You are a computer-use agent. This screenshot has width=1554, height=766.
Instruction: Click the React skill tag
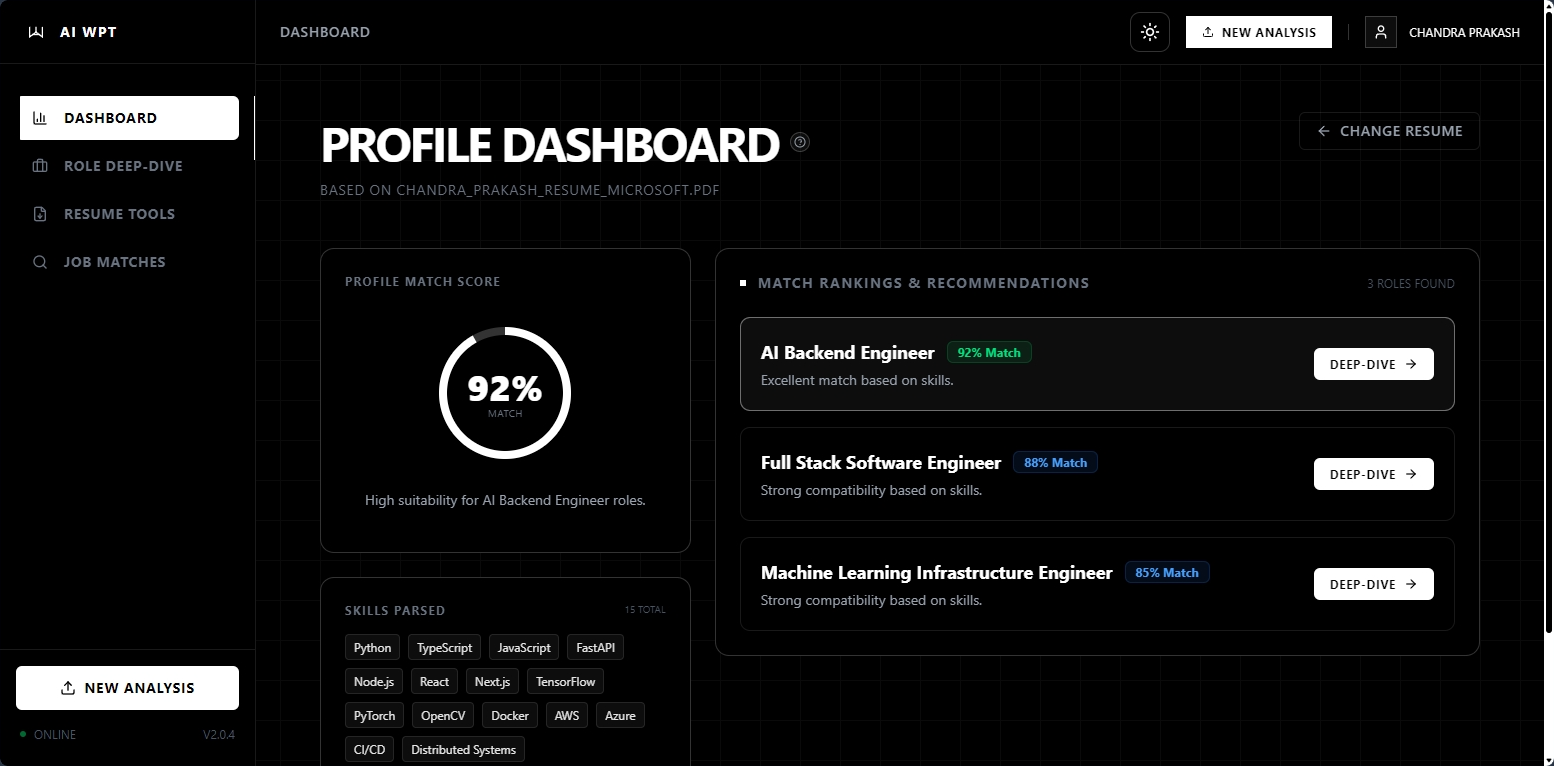click(x=435, y=682)
